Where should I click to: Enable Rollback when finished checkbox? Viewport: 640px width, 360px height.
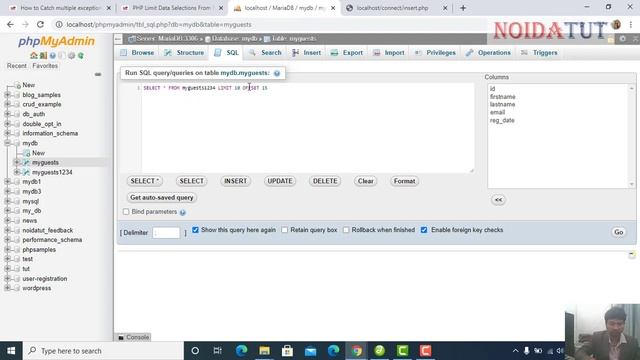[x=346, y=230]
